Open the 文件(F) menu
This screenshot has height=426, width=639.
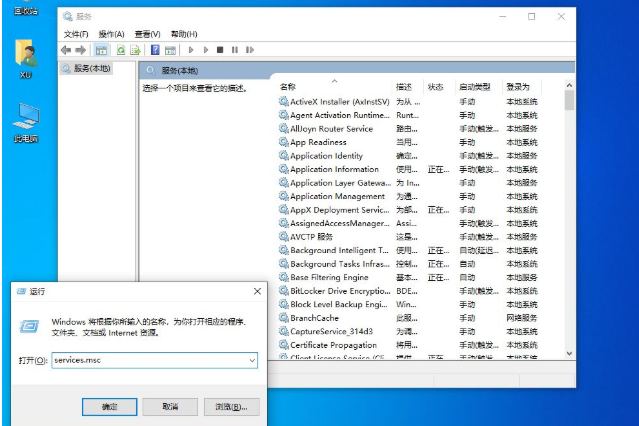click(76, 34)
